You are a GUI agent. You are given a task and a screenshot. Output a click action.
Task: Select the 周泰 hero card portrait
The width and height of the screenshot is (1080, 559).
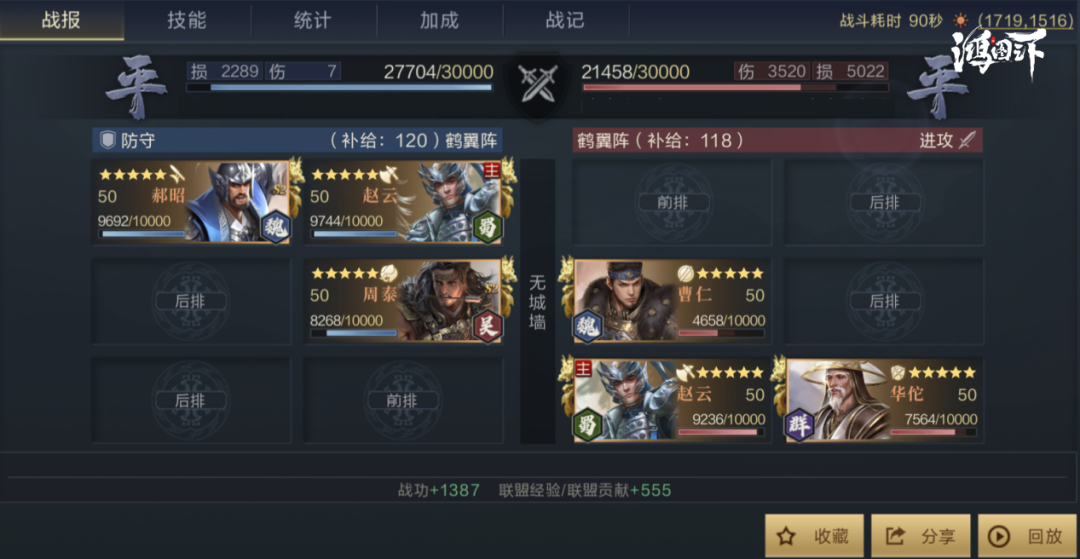pos(403,301)
